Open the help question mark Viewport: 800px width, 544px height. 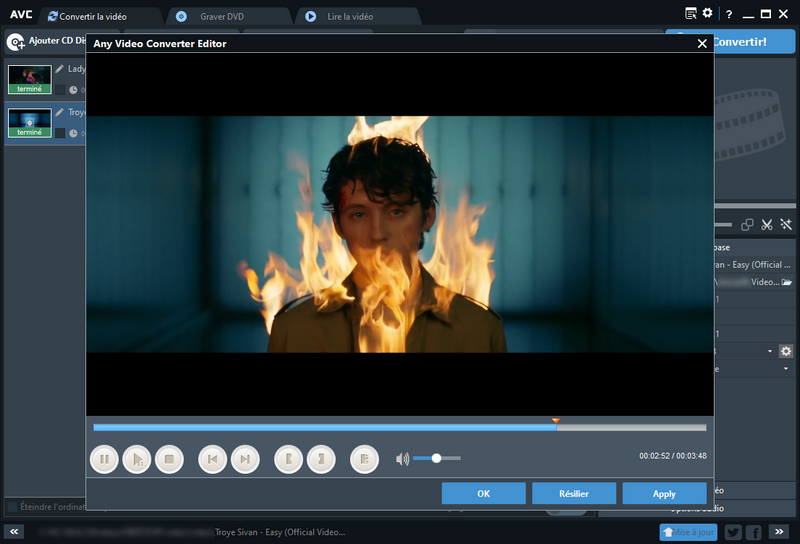click(729, 14)
